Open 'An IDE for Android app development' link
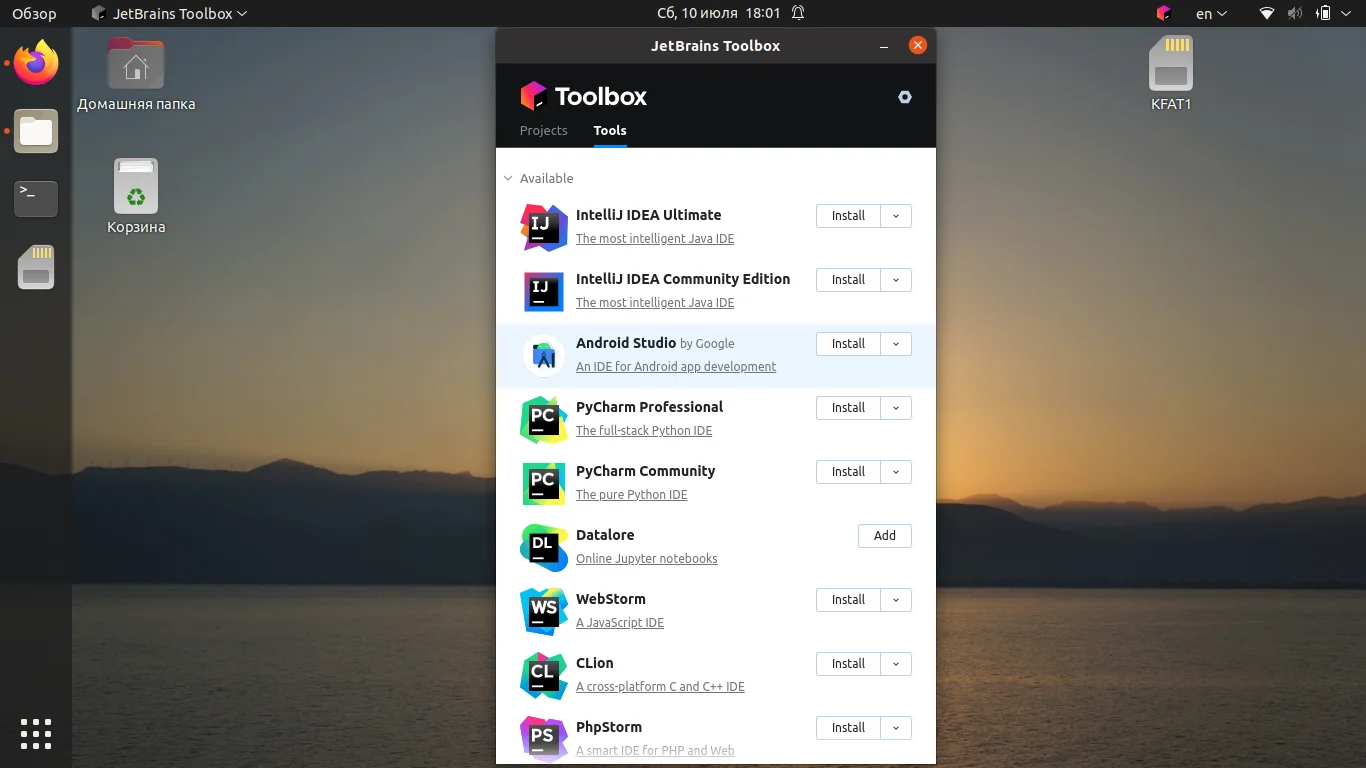Image resolution: width=1366 pixels, height=768 pixels. [x=676, y=367]
